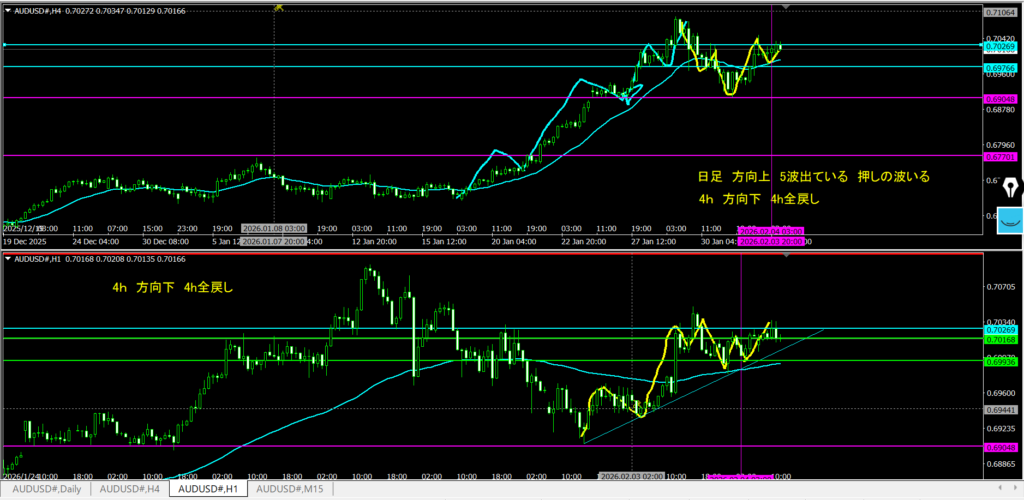The image size is (1024, 500).
Task: Select the yellow text starting with 日足 方向上
Action: pos(813,176)
